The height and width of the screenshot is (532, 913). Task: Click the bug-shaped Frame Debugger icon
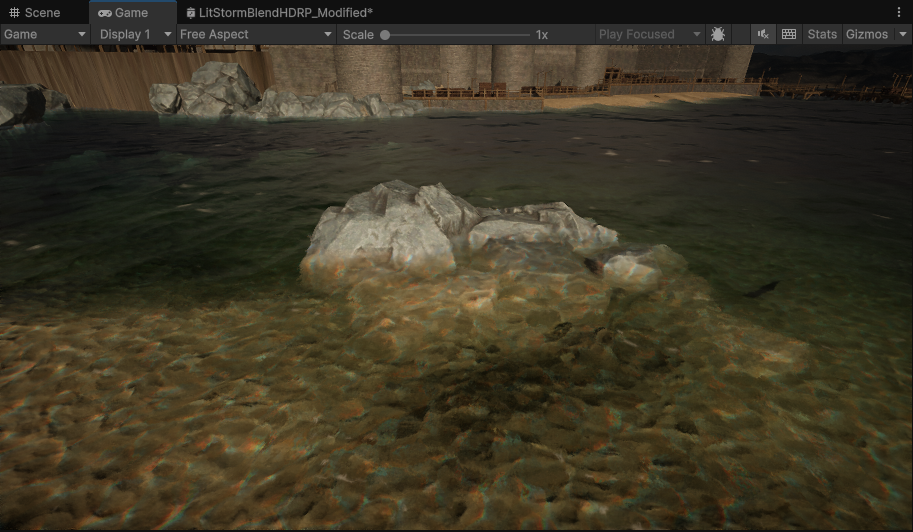[x=718, y=34]
